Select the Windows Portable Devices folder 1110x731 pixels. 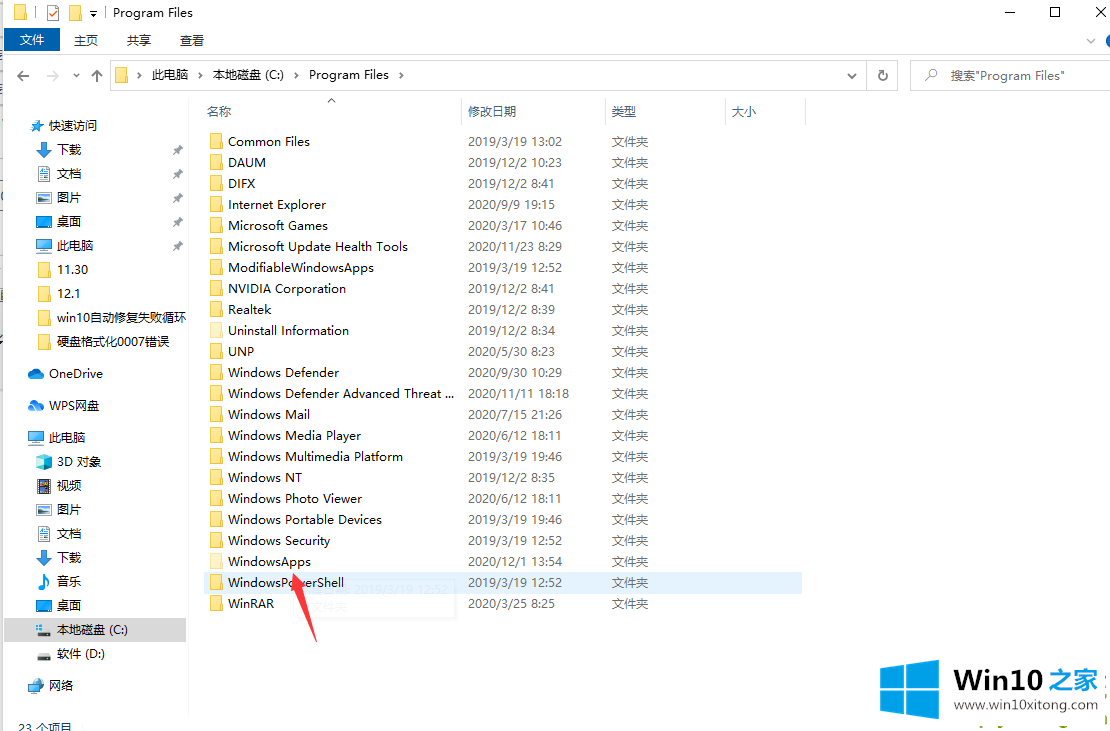point(304,520)
